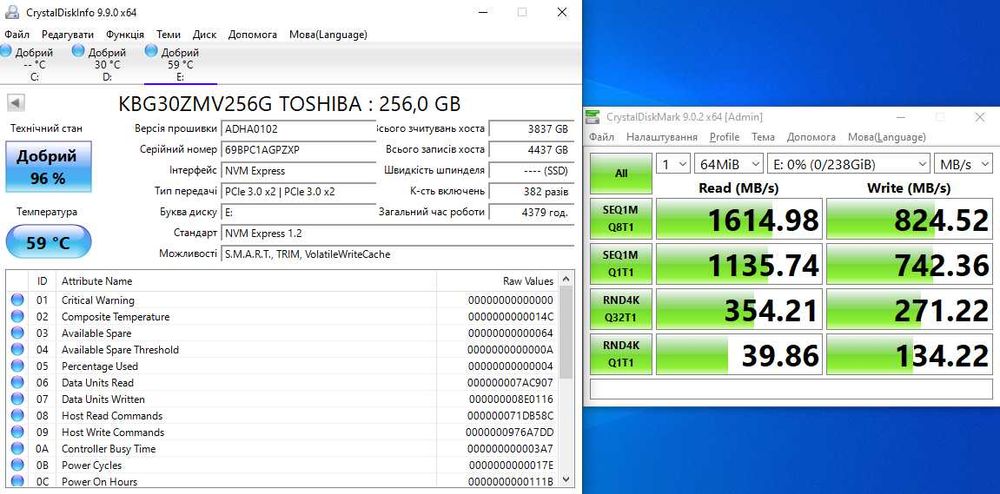Open Редагувати menu

click(x=68, y=34)
